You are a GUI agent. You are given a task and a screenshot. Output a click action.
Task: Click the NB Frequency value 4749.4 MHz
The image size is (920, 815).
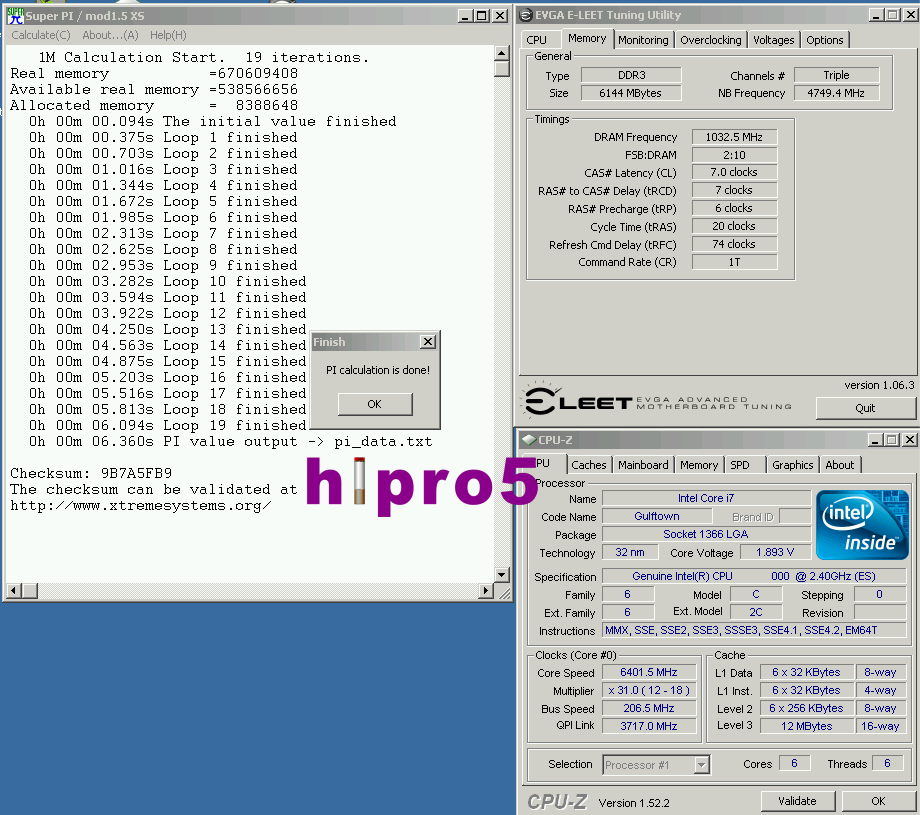(836, 93)
